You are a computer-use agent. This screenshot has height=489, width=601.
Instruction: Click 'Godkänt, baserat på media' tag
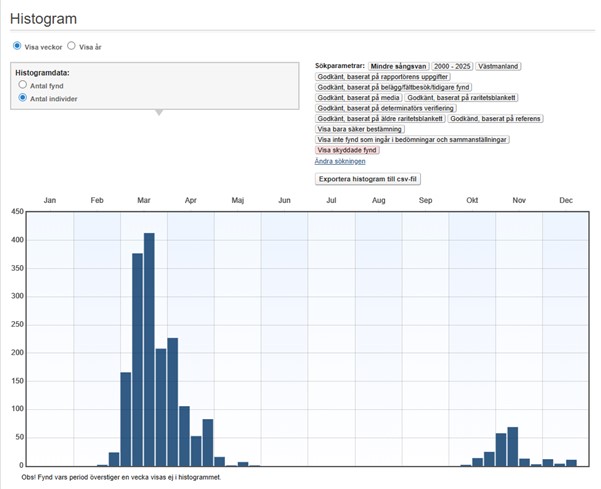[357, 98]
